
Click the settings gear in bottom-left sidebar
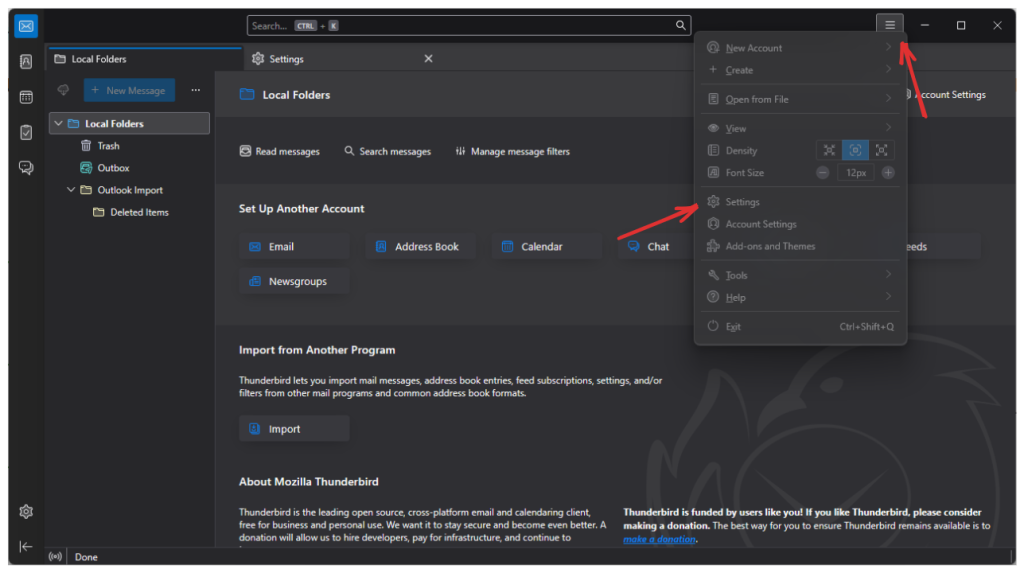click(26, 512)
